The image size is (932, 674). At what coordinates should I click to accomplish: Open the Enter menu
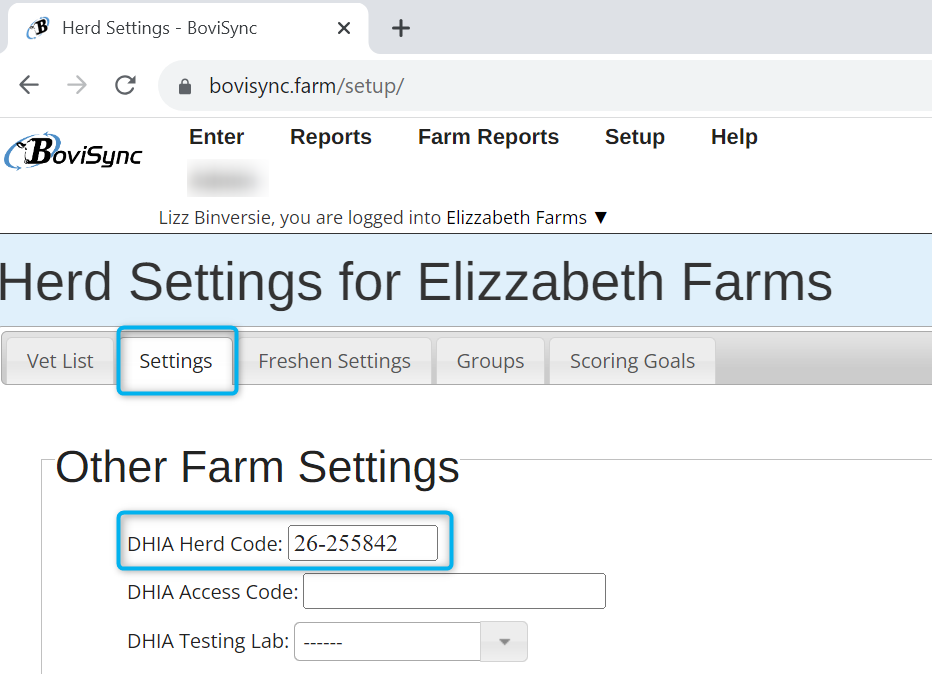click(x=216, y=137)
